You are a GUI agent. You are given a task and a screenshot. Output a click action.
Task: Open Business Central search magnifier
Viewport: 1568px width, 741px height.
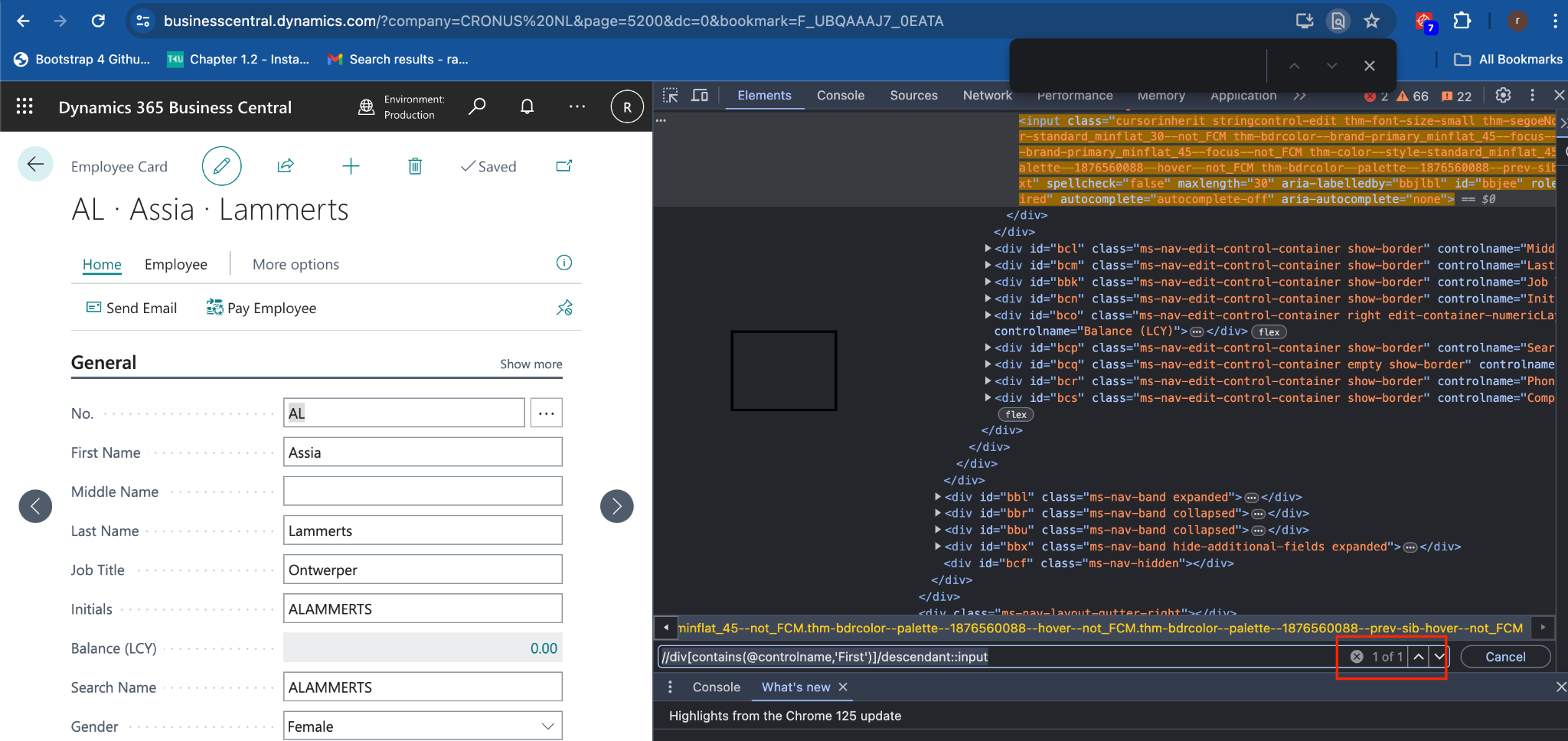(477, 106)
